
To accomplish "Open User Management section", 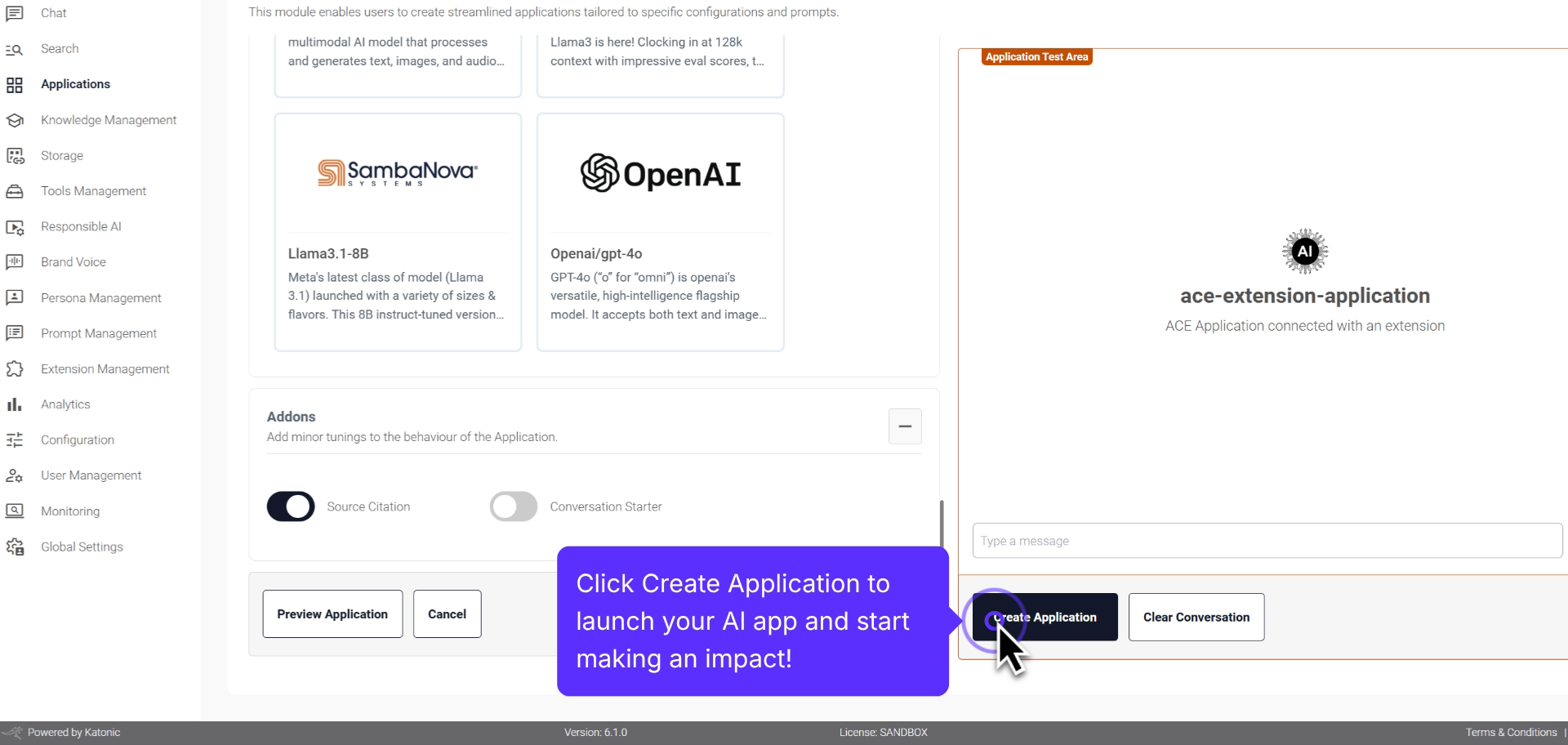I will [x=16, y=475].
